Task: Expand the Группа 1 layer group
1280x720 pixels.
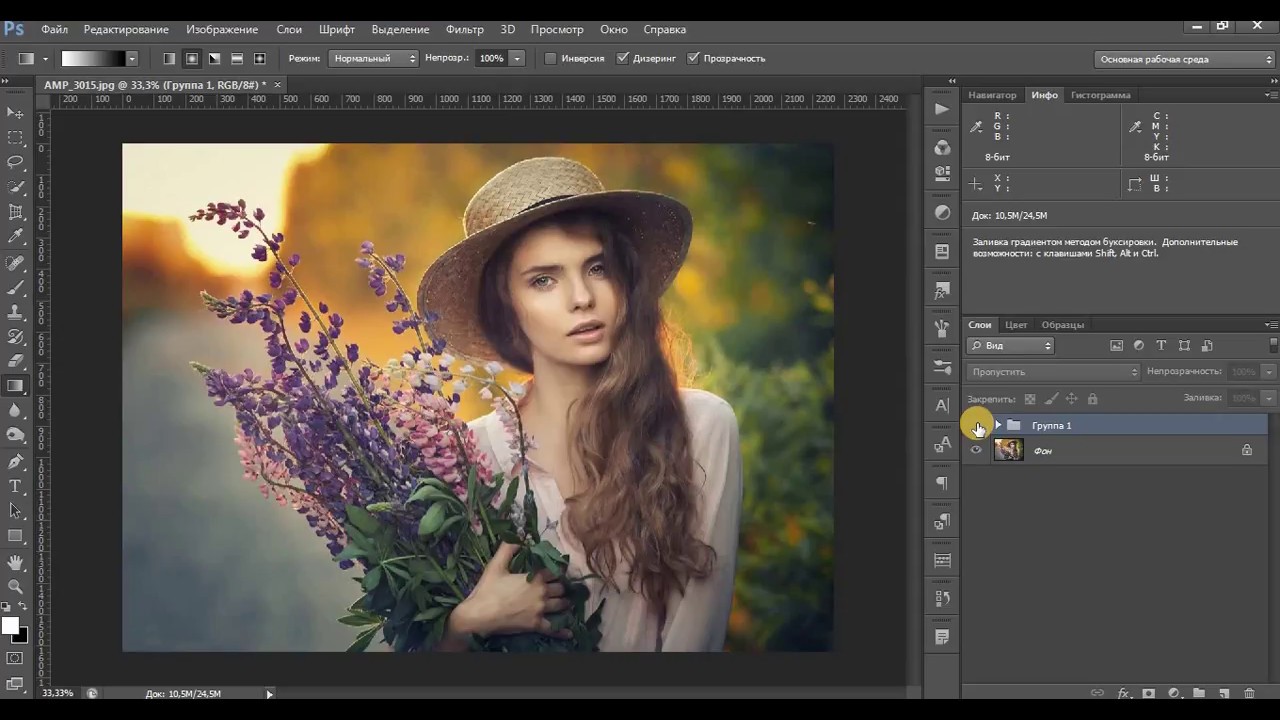Action: pos(998,426)
